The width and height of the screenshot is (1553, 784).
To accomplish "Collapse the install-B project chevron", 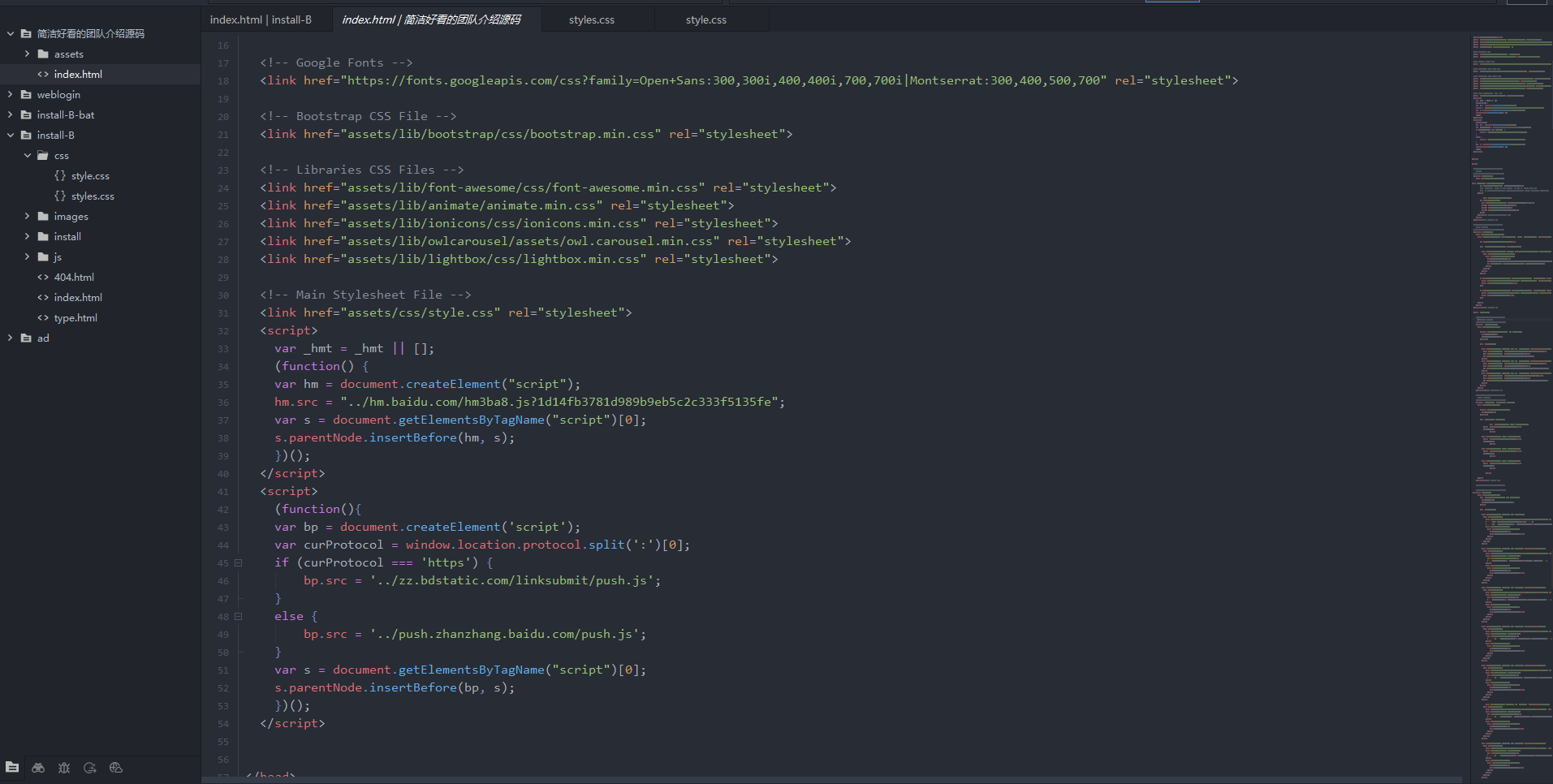I will click(11, 136).
